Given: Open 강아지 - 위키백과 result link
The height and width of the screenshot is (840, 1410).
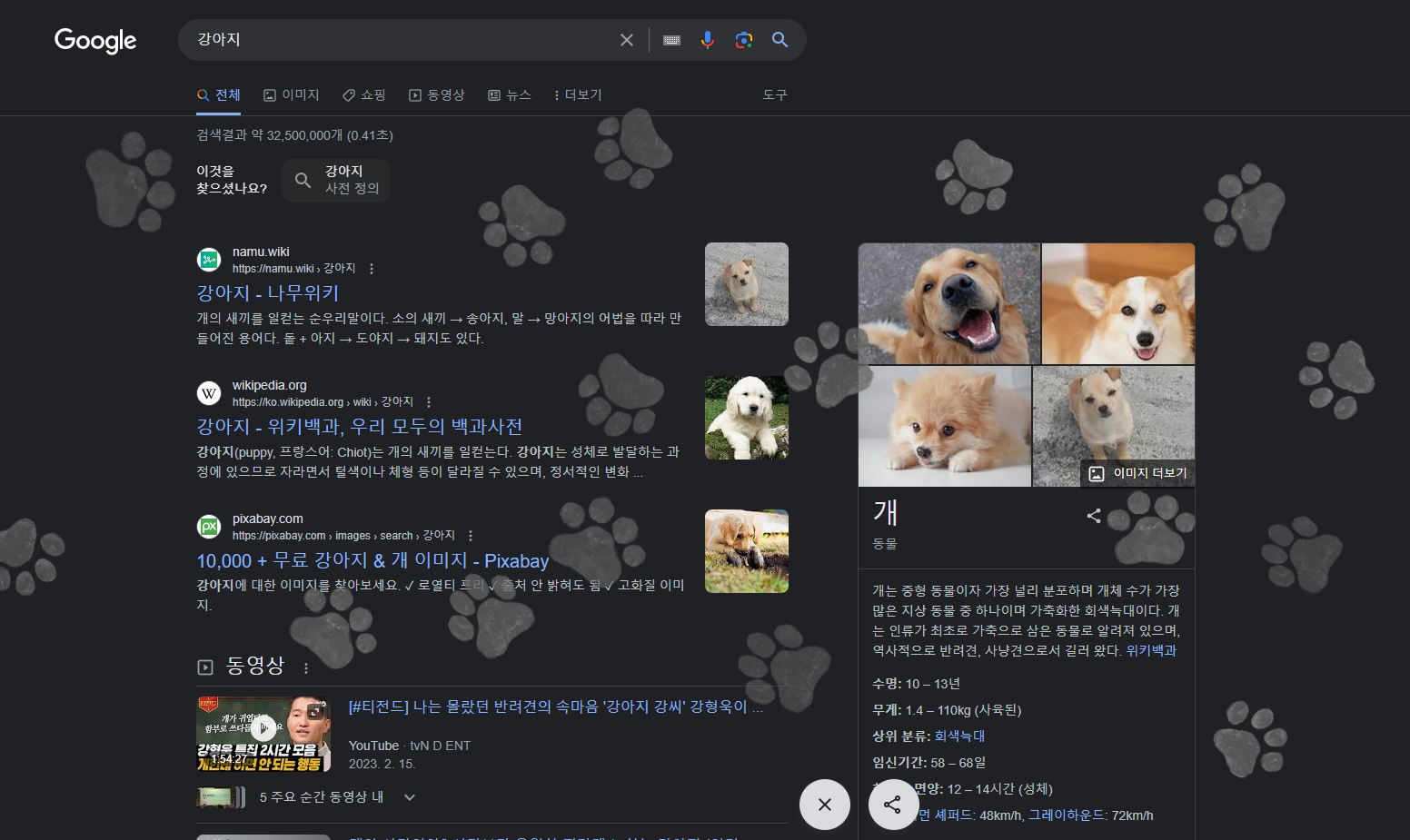Looking at the screenshot, I should pyautogui.click(x=360, y=427).
